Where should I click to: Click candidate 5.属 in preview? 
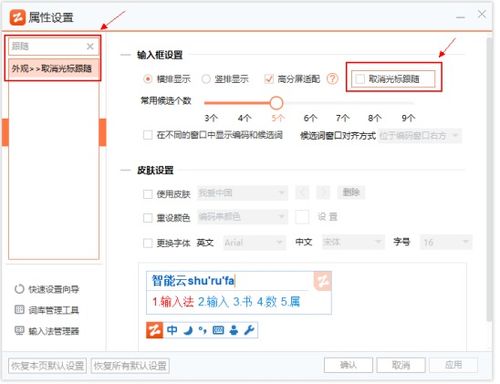click(290, 302)
